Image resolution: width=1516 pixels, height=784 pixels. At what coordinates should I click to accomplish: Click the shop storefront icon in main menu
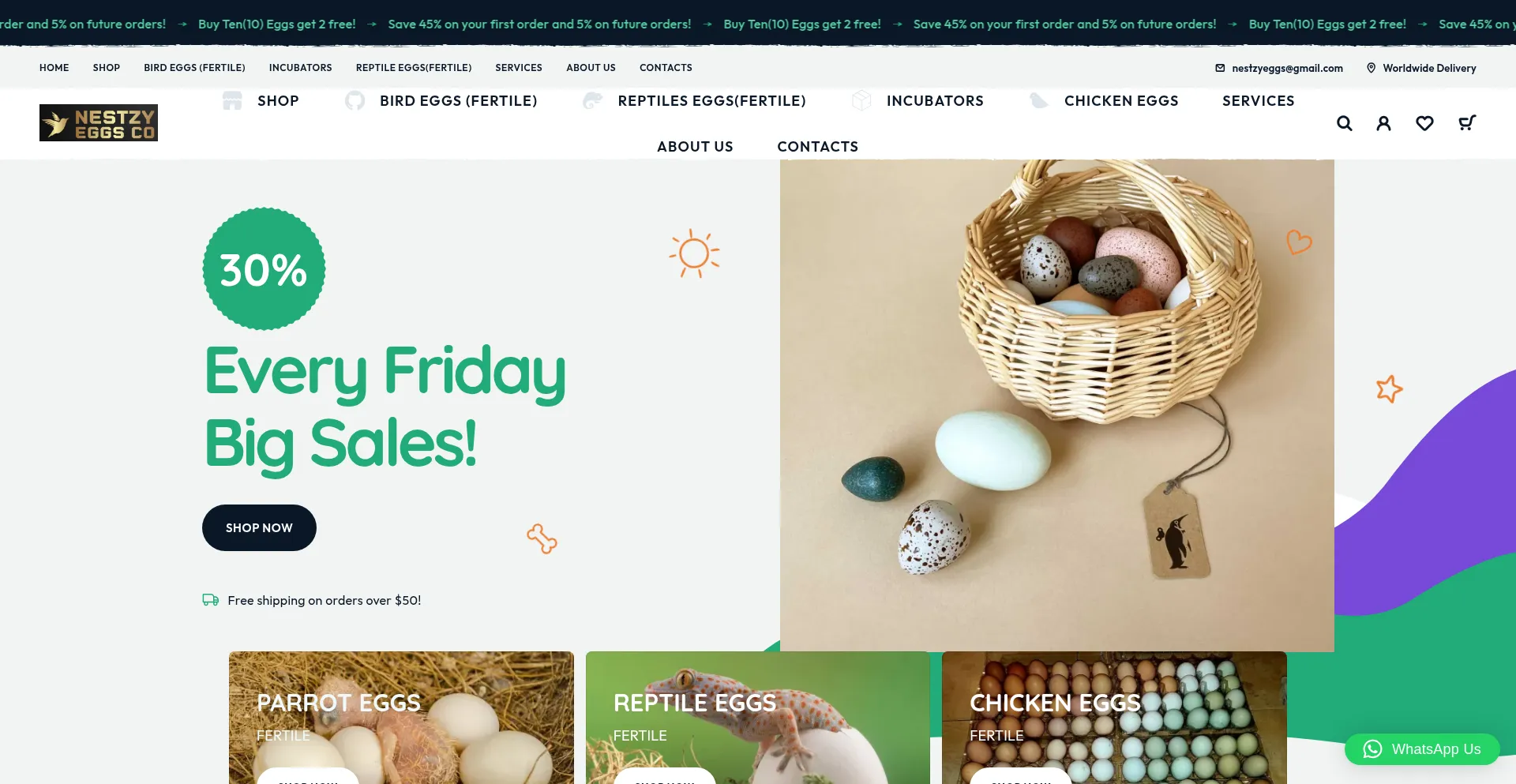(x=232, y=100)
